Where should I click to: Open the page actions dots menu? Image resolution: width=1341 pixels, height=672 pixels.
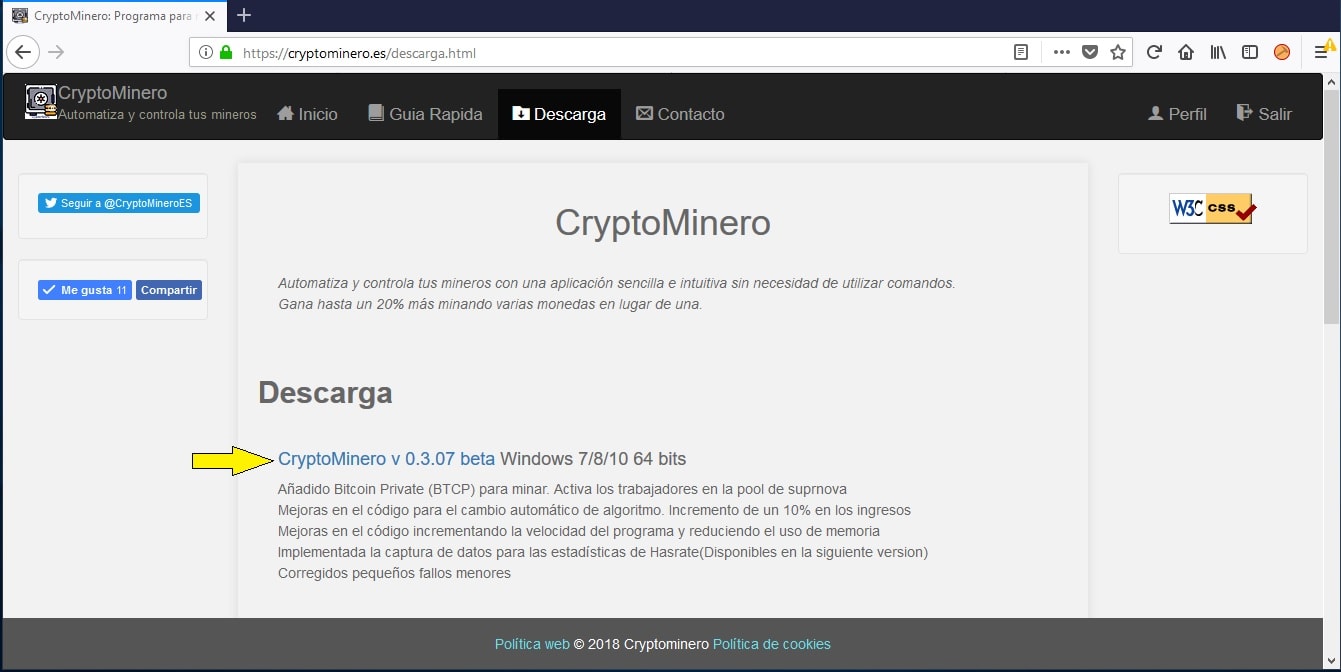tap(1061, 52)
